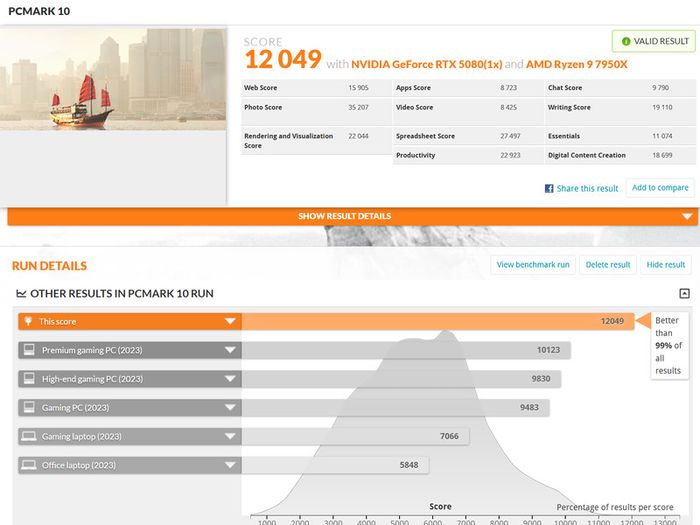Click the trophy icon on This score row
The width and height of the screenshot is (700, 525).
28,321
